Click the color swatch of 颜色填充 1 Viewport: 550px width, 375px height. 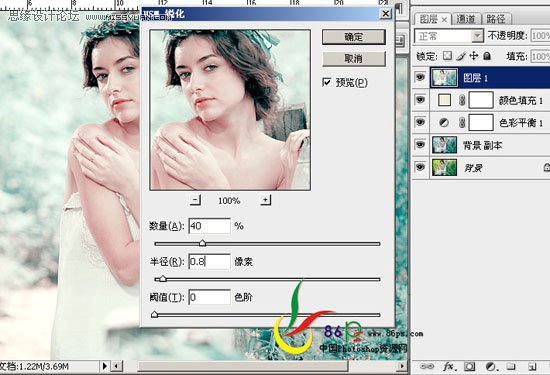pos(444,100)
